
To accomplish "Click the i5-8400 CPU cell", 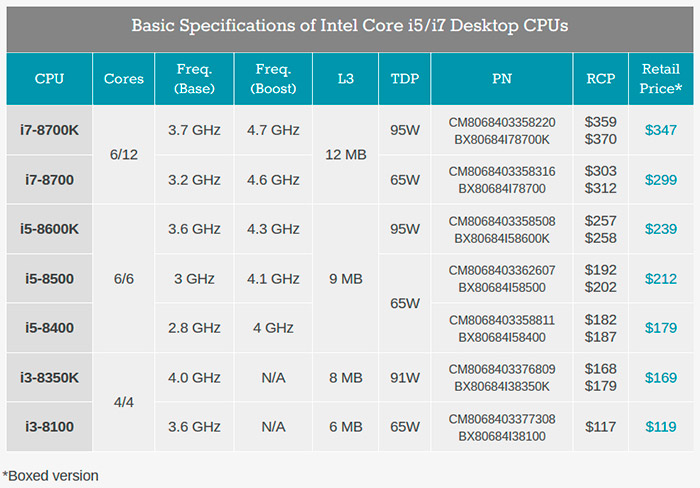I will (x=49, y=328).
